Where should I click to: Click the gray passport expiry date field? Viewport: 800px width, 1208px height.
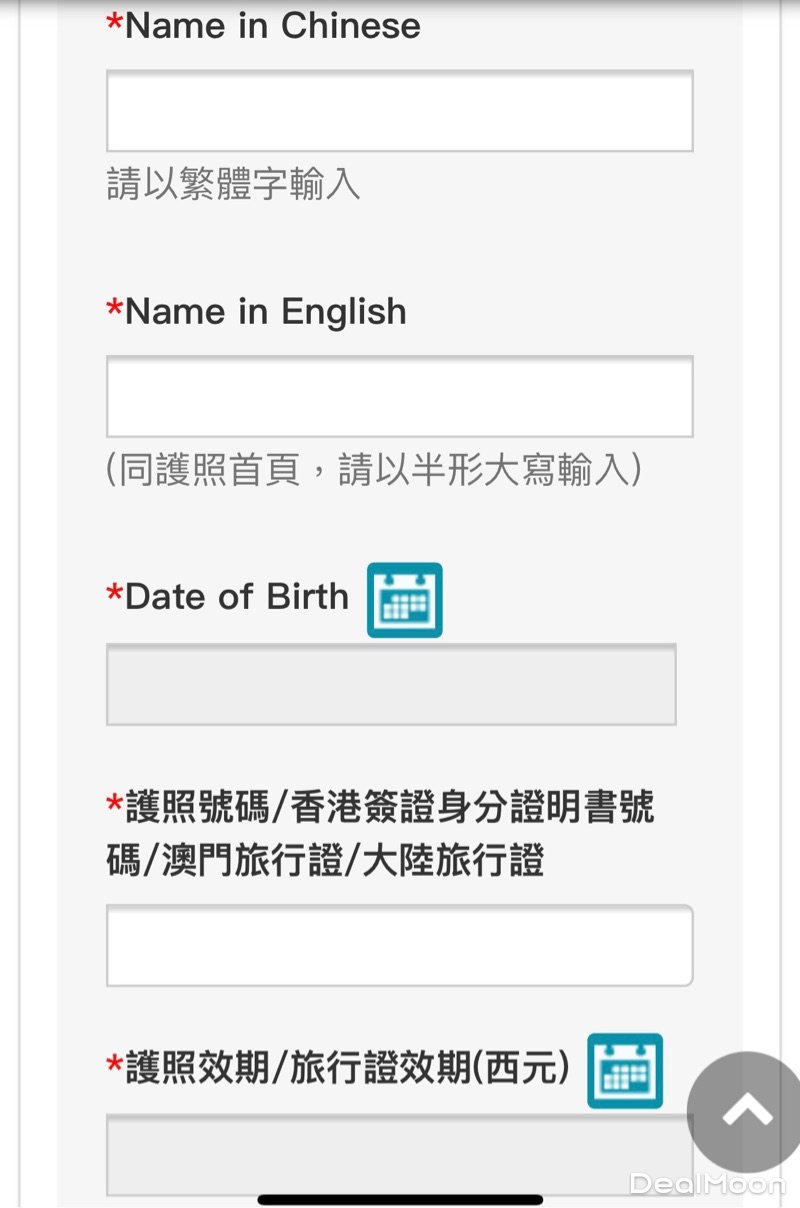pos(391,1155)
